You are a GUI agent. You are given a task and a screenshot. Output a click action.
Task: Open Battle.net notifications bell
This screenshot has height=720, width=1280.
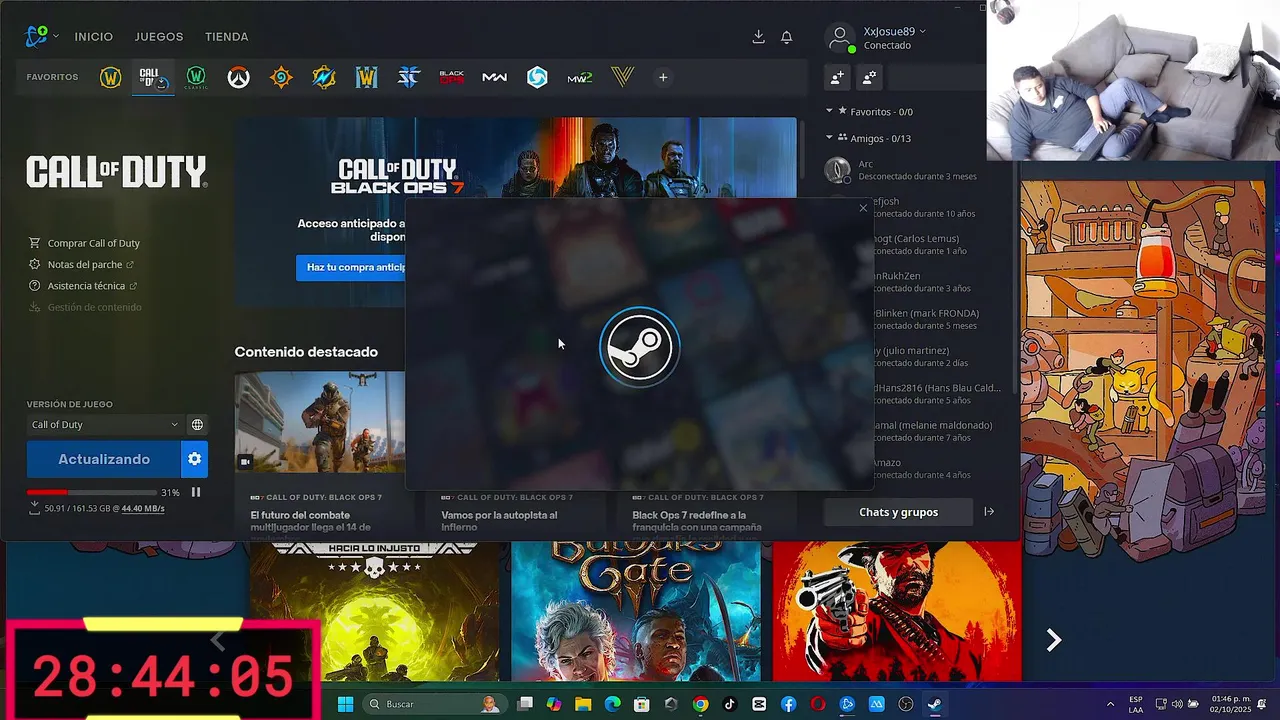(787, 37)
